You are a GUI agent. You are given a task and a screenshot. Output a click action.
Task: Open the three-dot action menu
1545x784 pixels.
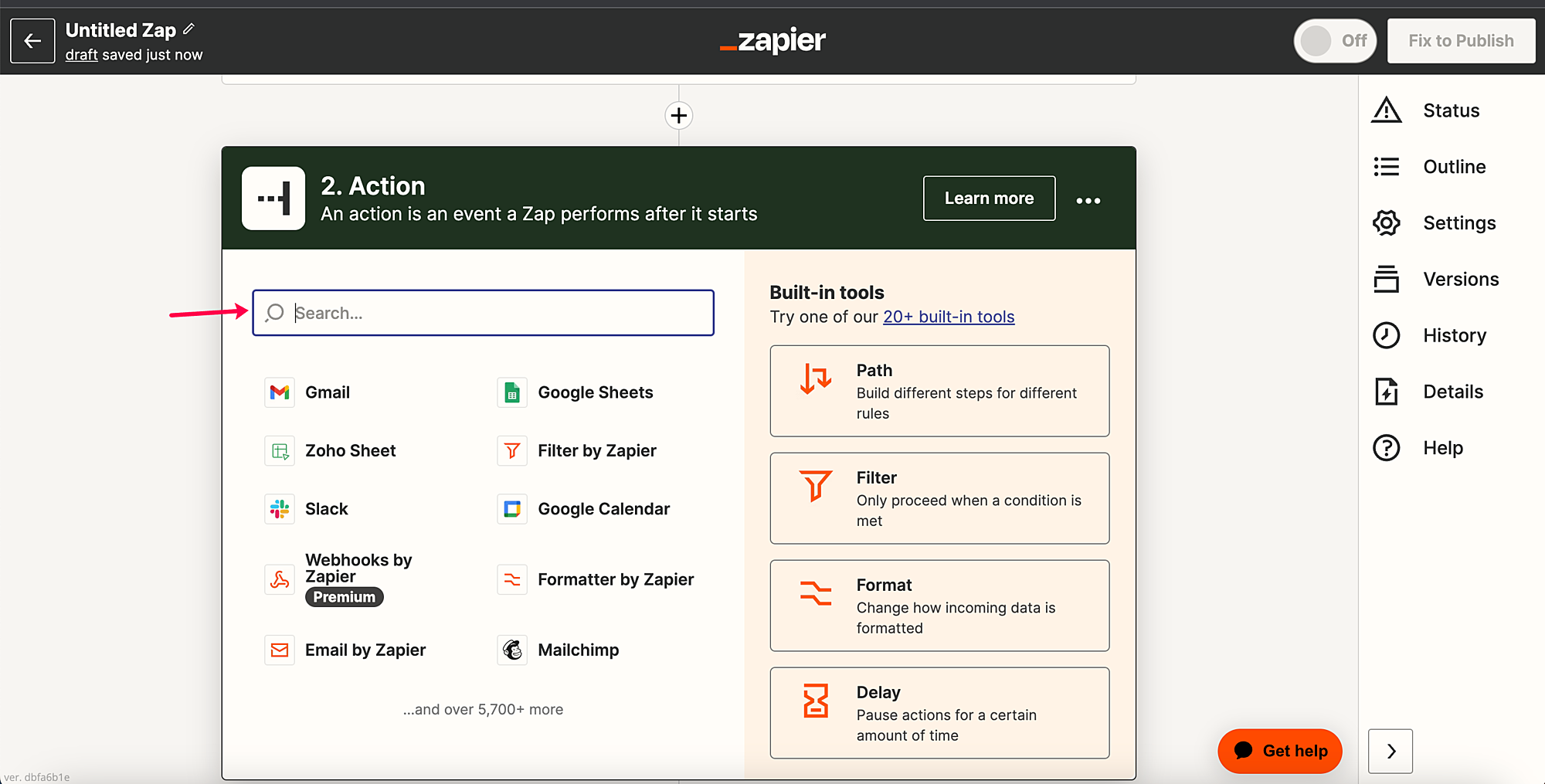[1088, 200]
